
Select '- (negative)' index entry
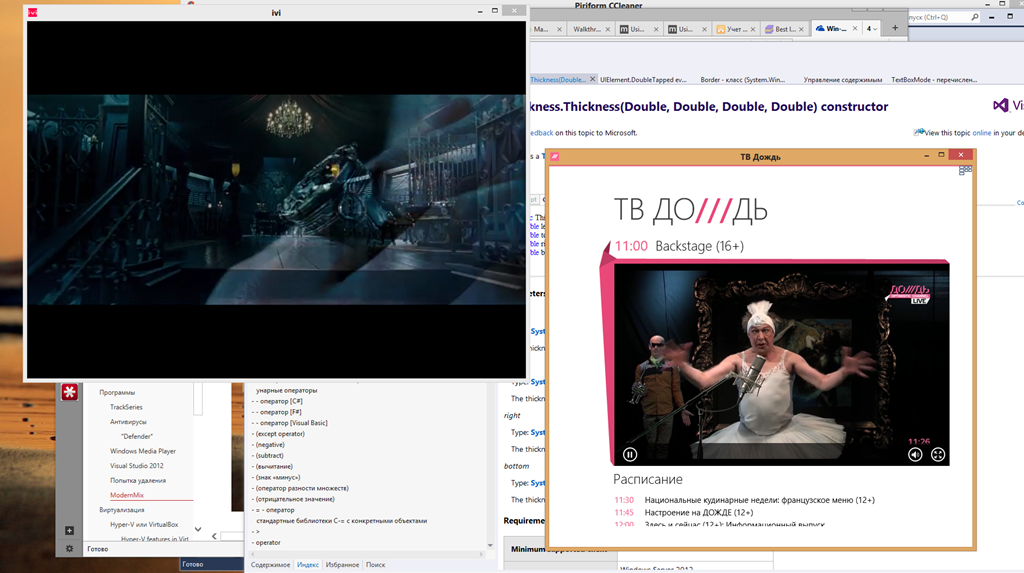coord(268,445)
